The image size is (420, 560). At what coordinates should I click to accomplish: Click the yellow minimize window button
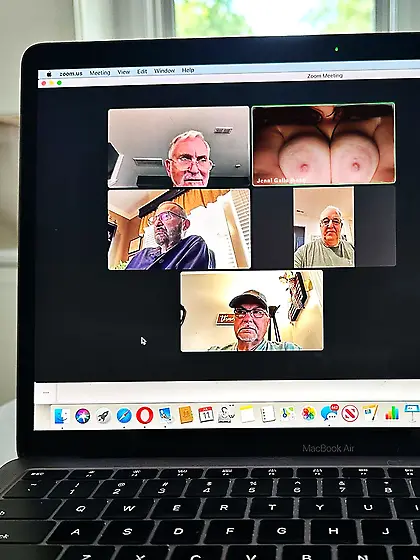point(51,83)
